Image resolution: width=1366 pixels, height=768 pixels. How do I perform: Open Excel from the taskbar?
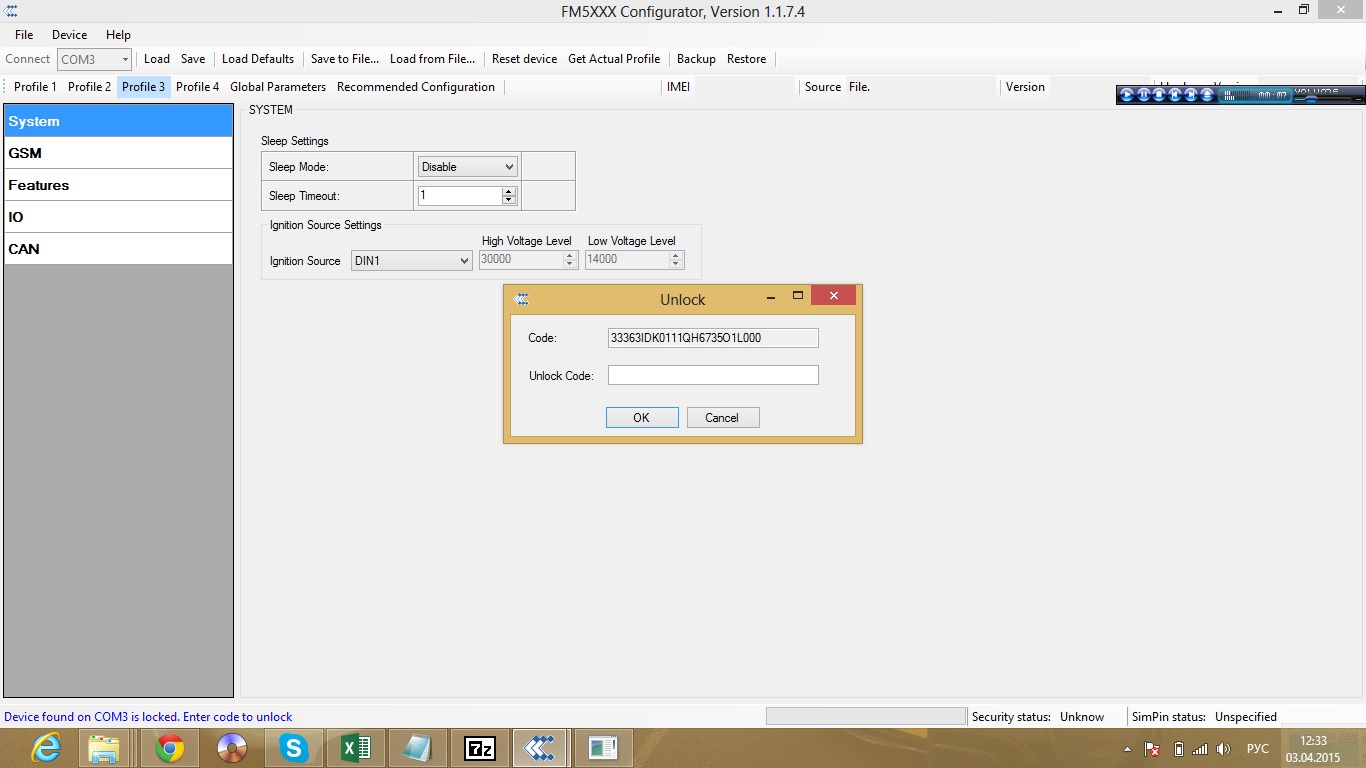point(355,747)
